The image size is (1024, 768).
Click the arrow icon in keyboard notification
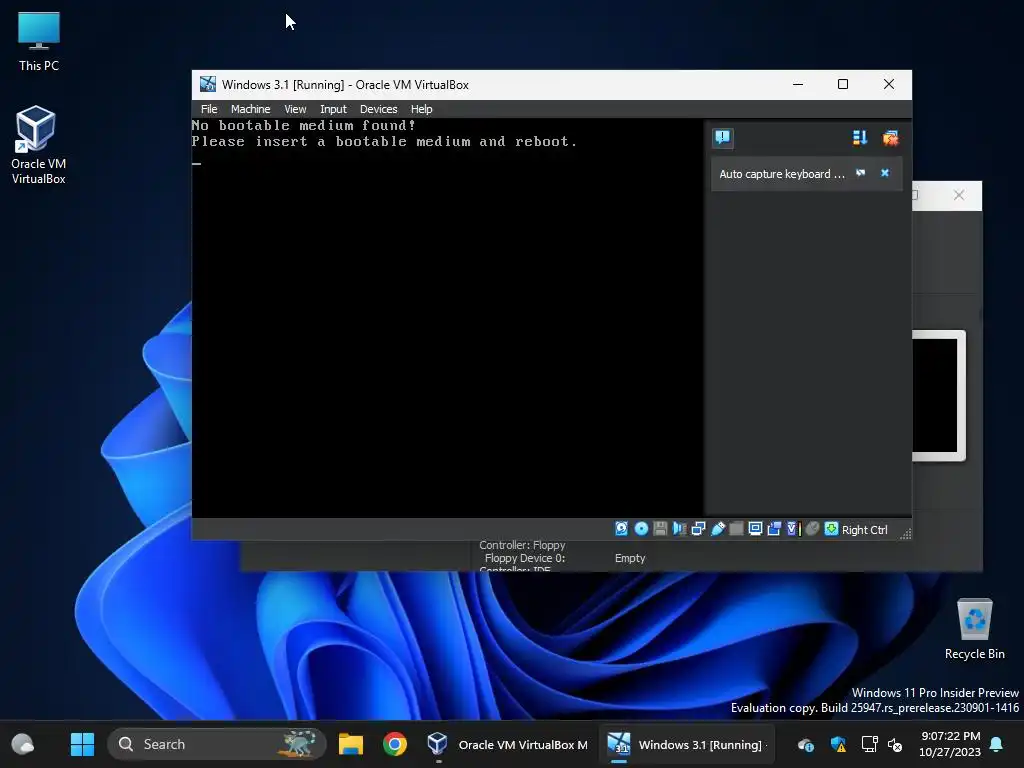(x=861, y=173)
